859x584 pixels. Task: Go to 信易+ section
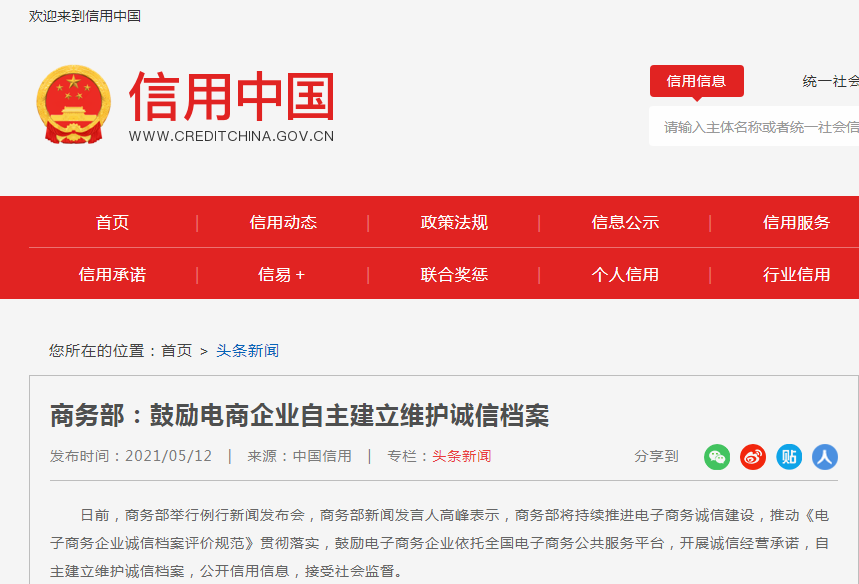tap(282, 274)
